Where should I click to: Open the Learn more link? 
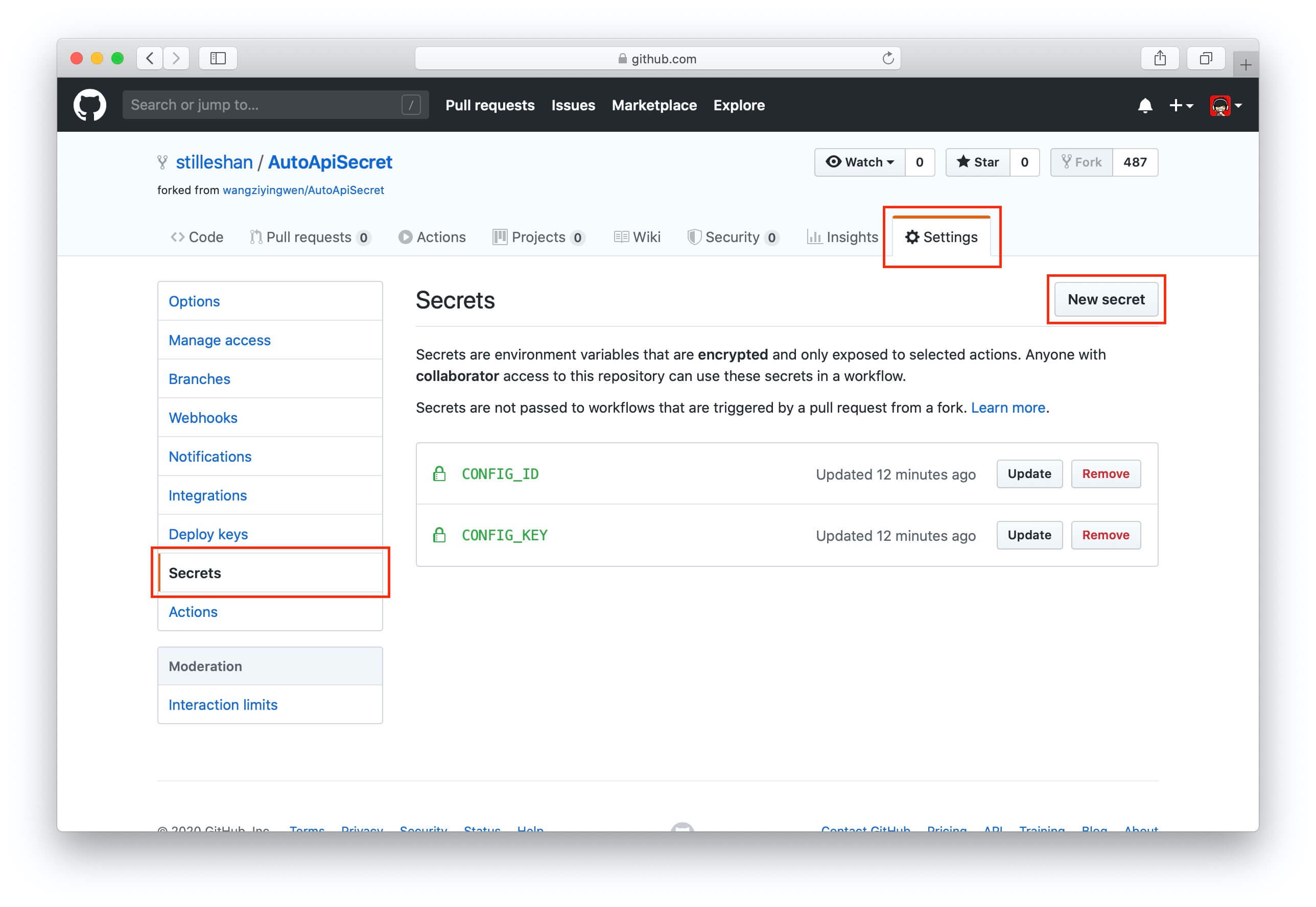coord(1007,408)
